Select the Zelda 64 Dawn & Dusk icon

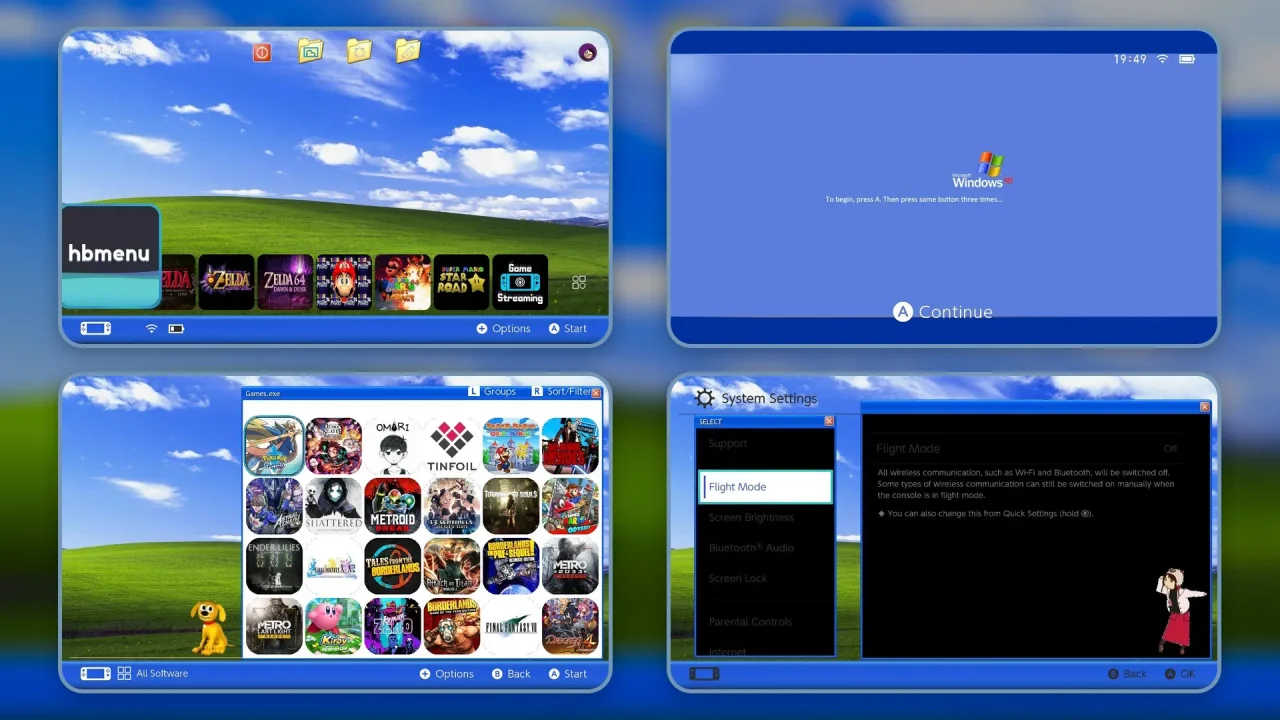pos(285,282)
